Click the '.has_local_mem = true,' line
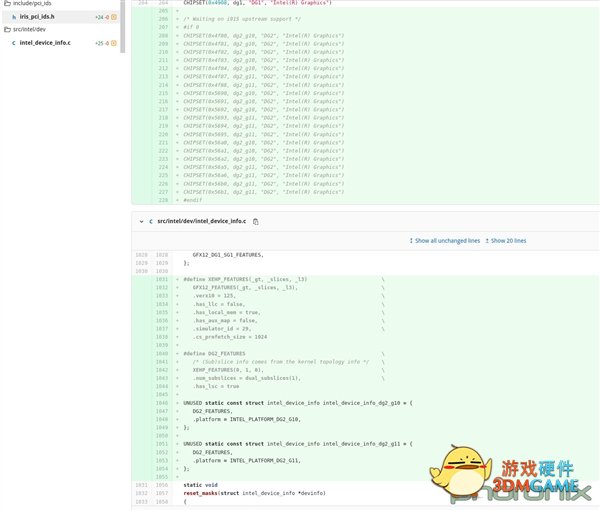 tap(227, 312)
